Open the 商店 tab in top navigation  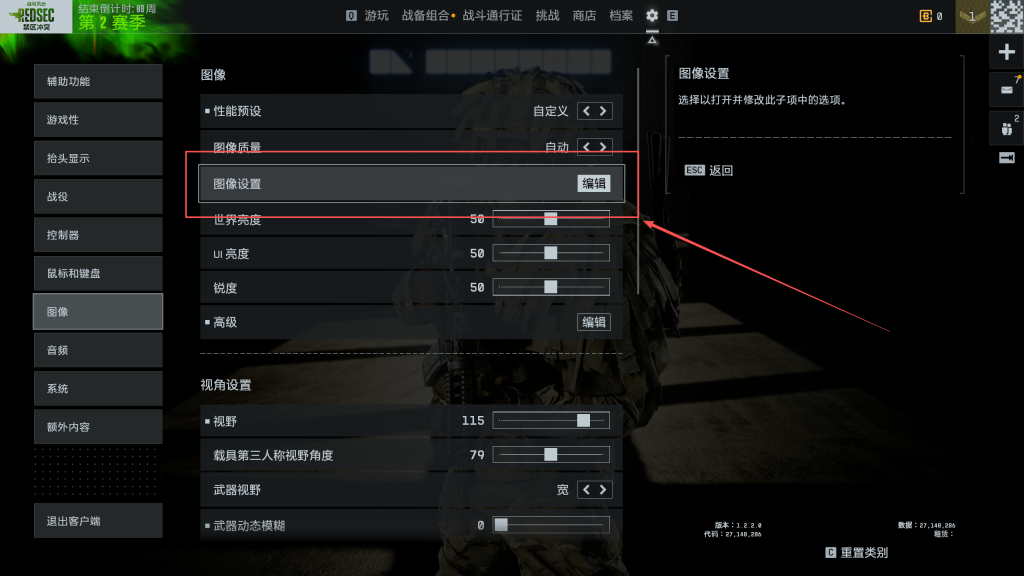[584, 16]
